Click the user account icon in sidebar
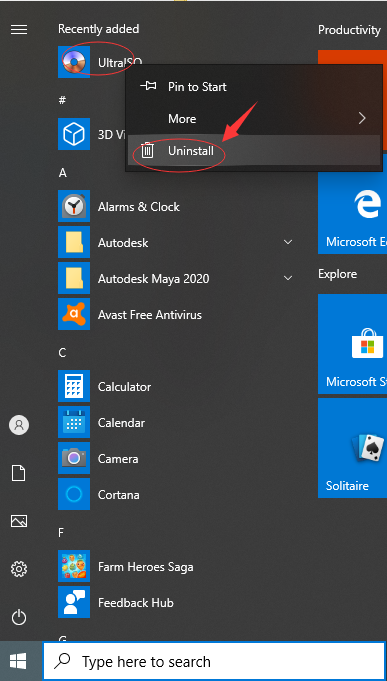Screen dimensions: 387x681 [x=19, y=425]
